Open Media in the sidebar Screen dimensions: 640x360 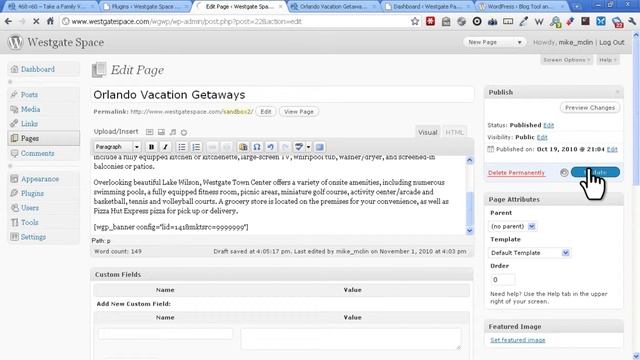click(30, 109)
